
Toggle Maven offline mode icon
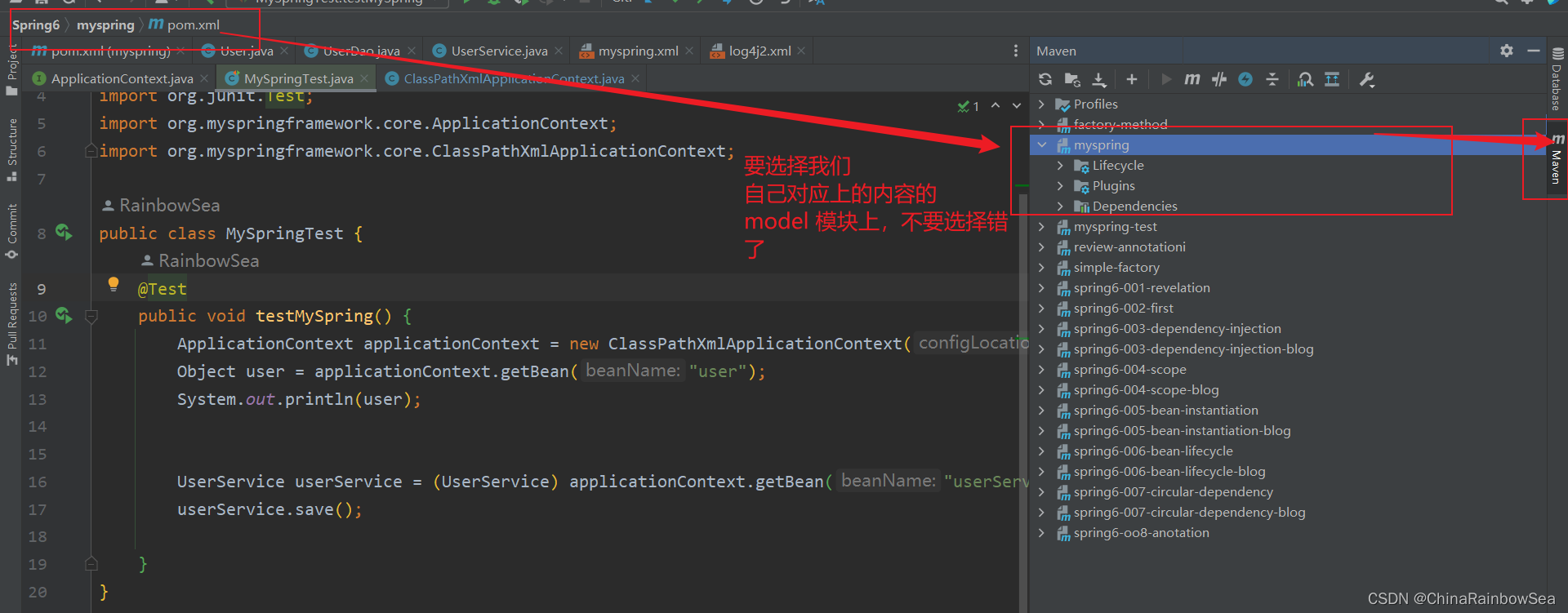[1245, 79]
